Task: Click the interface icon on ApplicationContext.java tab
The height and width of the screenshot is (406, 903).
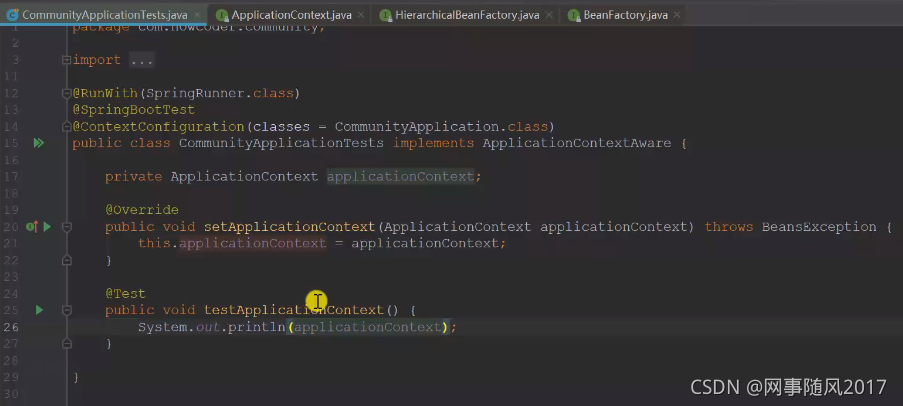Action: tap(222, 16)
